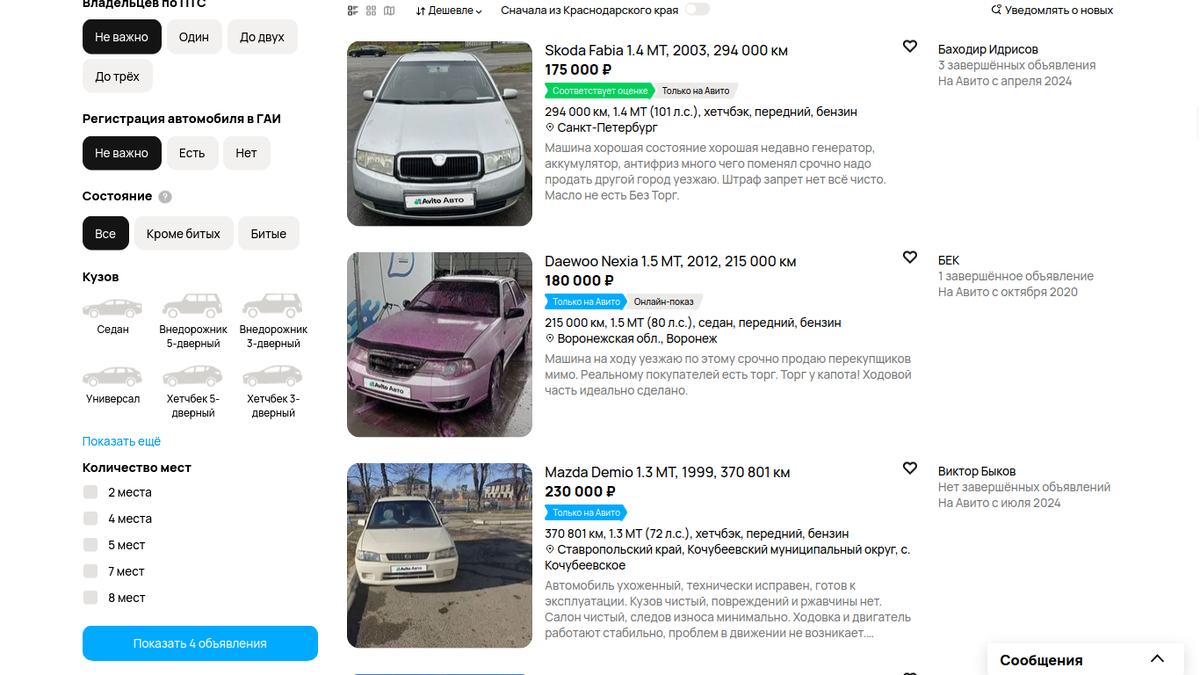Check the 5 мест checkbox
The width and height of the screenshot is (1200, 675).
[90, 545]
